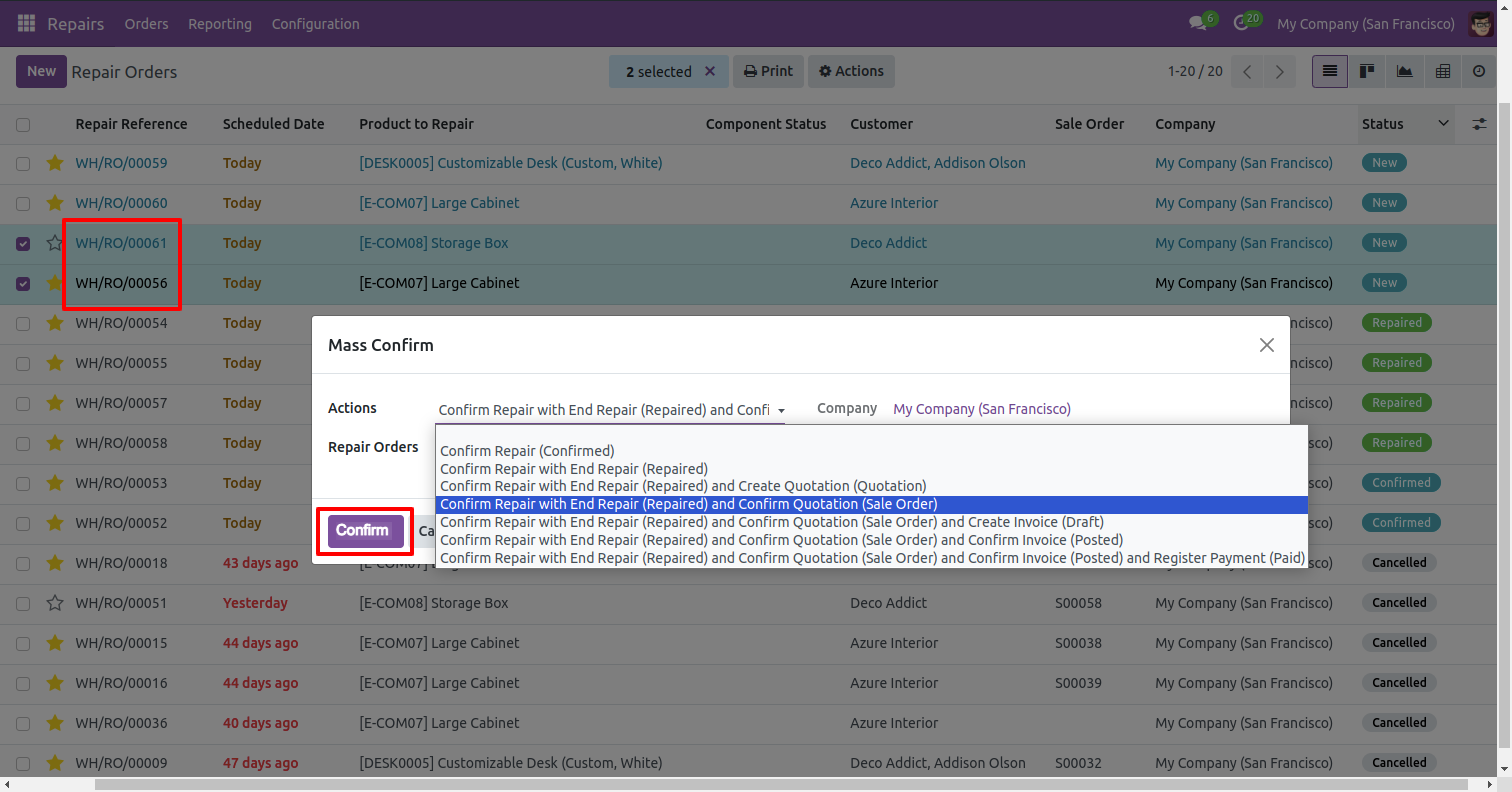Switch to Kanban view
This screenshot has width=1512, height=792.
1366,71
